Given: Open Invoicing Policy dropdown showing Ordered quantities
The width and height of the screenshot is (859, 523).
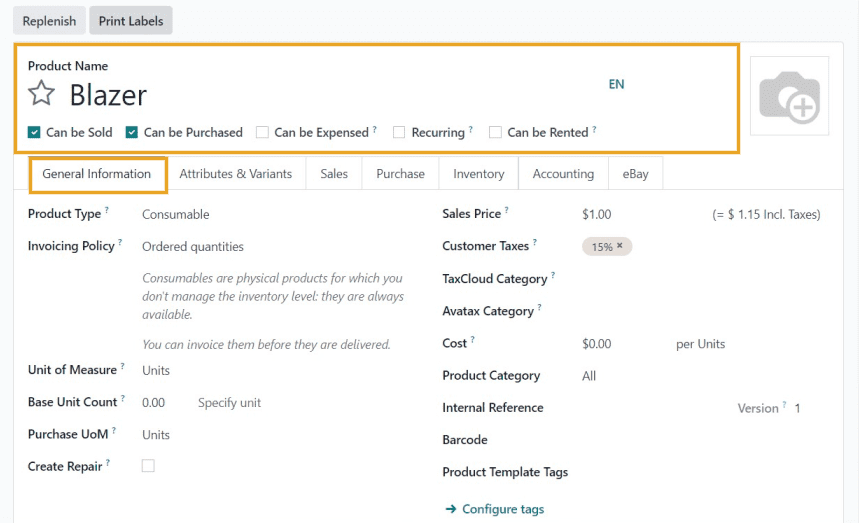Looking at the screenshot, I should [x=193, y=246].
